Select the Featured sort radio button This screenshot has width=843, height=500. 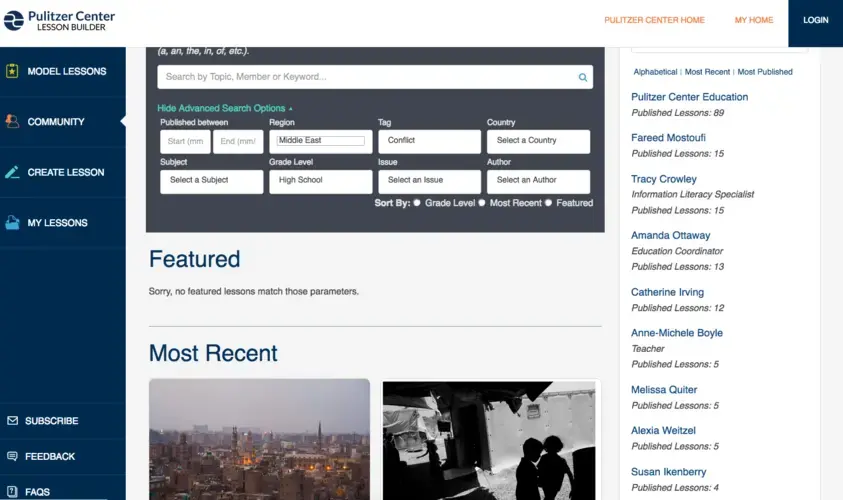(548, 203)
